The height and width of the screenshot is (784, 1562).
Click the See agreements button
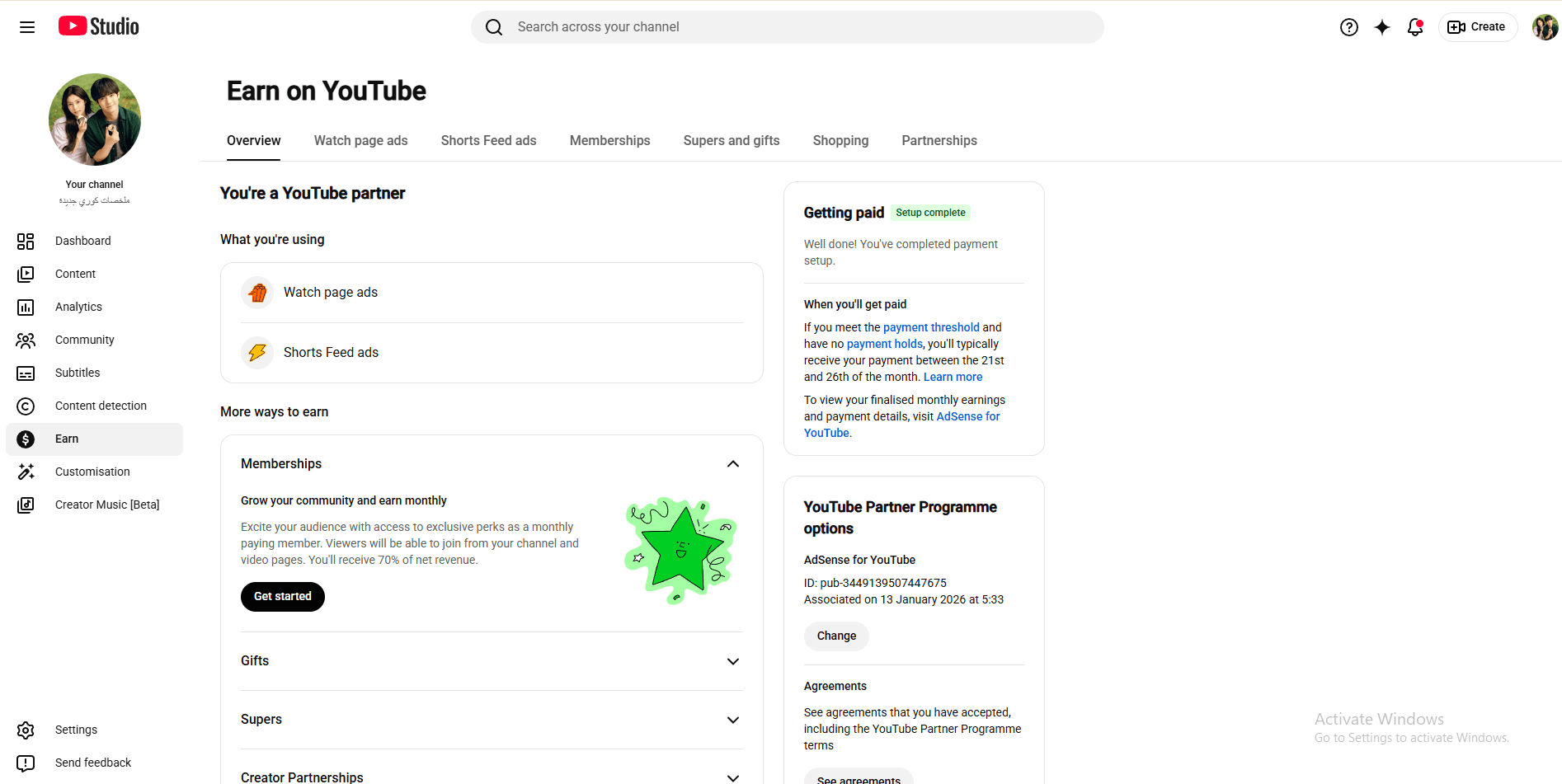[859, 777]
